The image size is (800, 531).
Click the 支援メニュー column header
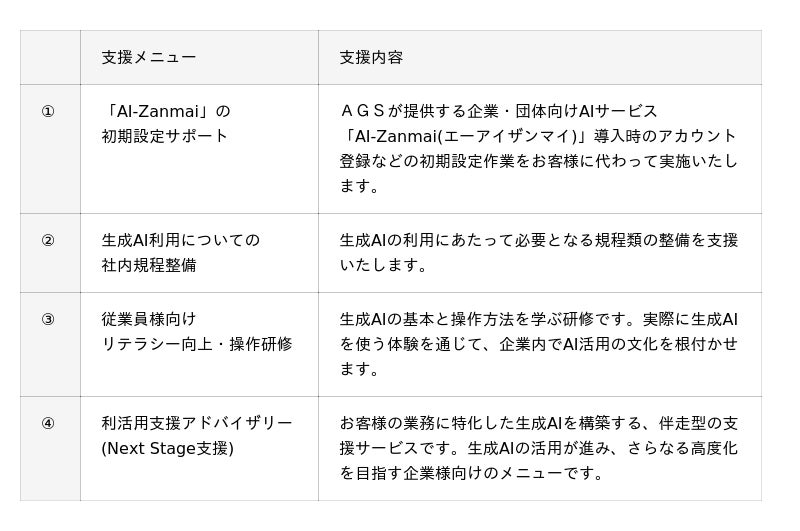[149, 57]
